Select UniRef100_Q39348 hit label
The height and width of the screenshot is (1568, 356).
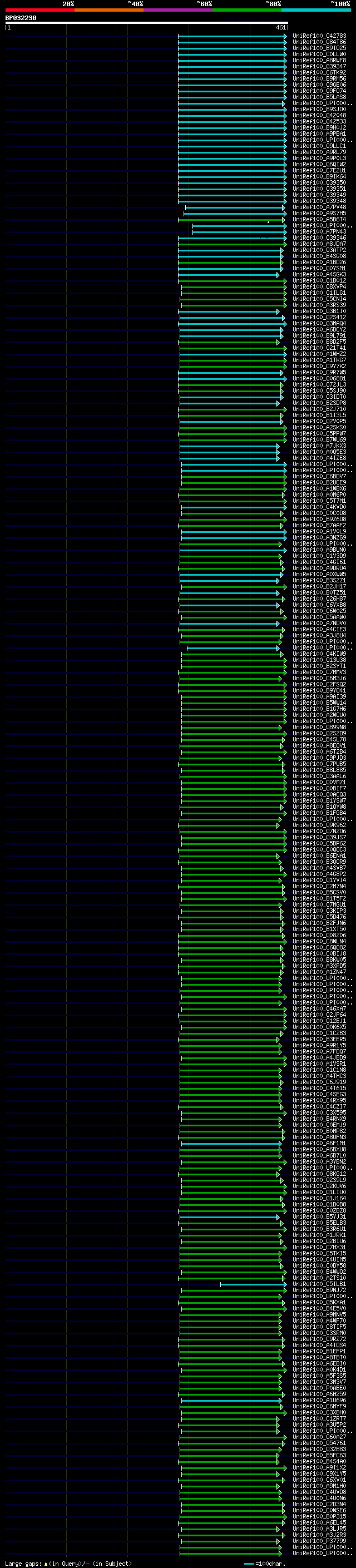coord(319,201)
